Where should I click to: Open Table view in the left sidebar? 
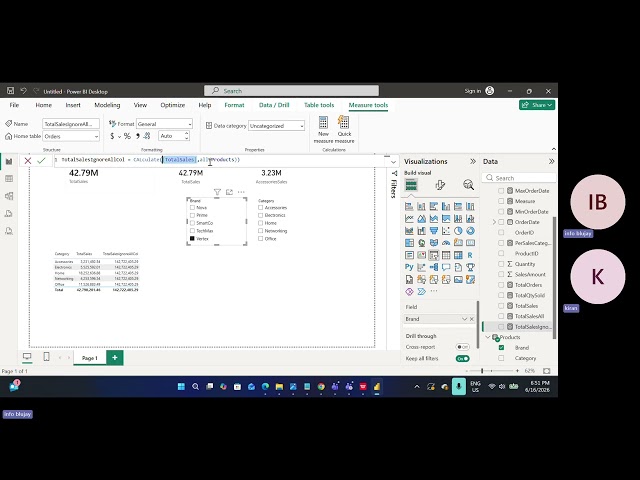coord(9,179)
